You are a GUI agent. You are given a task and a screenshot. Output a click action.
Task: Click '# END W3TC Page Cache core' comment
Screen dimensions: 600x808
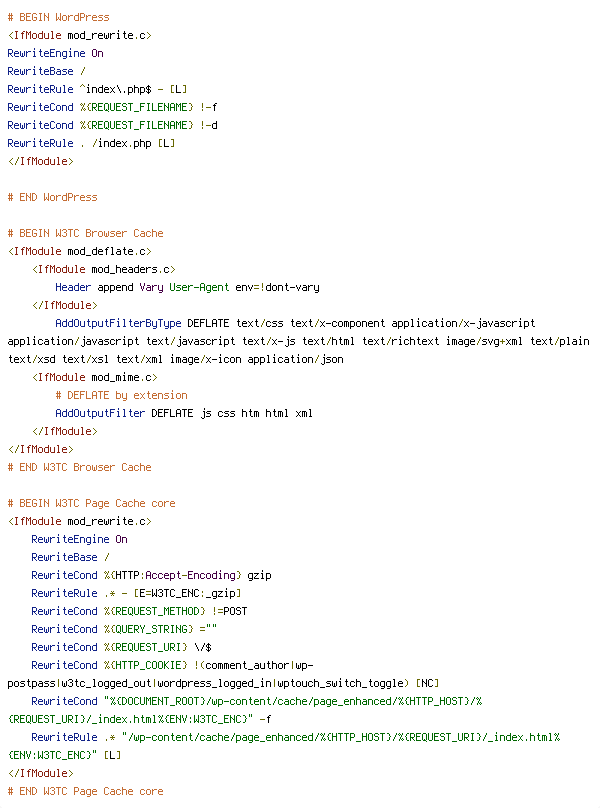[85, 792]
